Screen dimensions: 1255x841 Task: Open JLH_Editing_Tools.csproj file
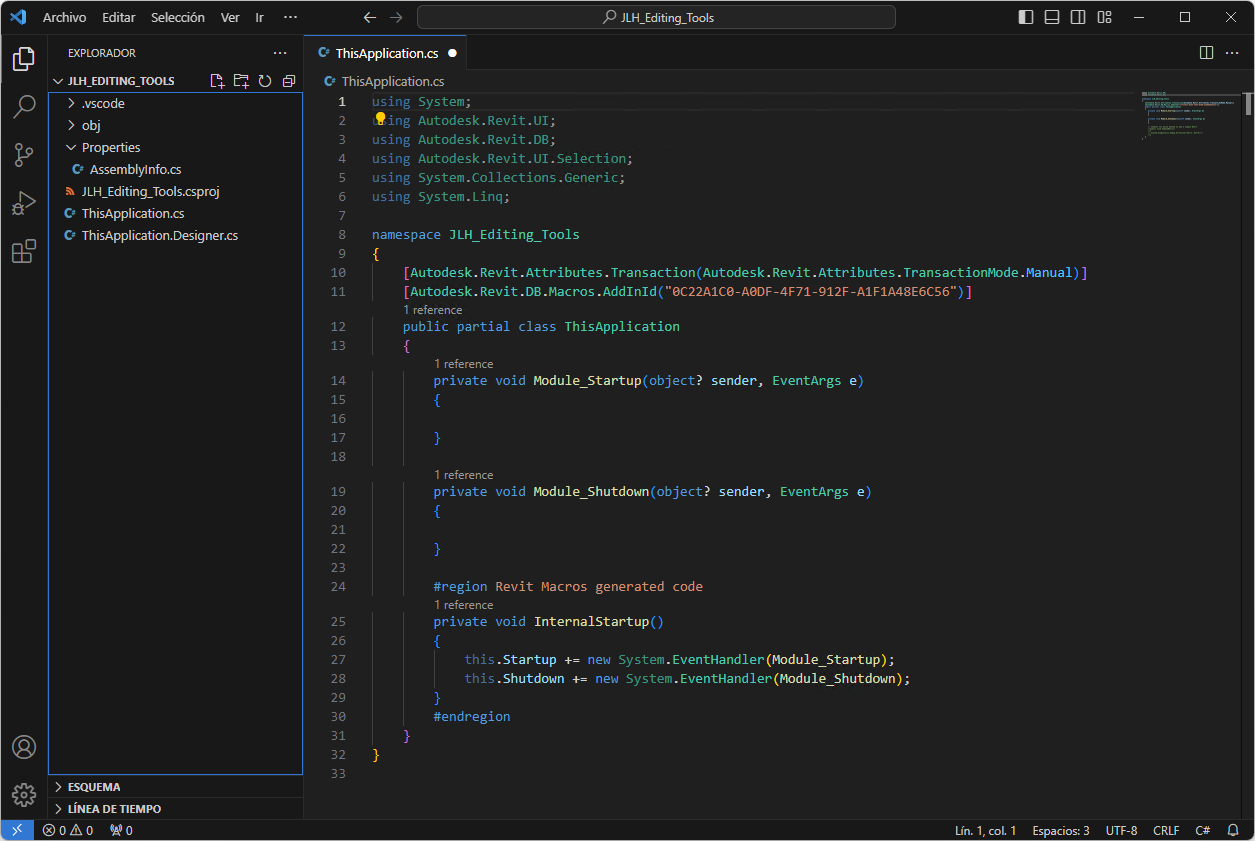150,191
